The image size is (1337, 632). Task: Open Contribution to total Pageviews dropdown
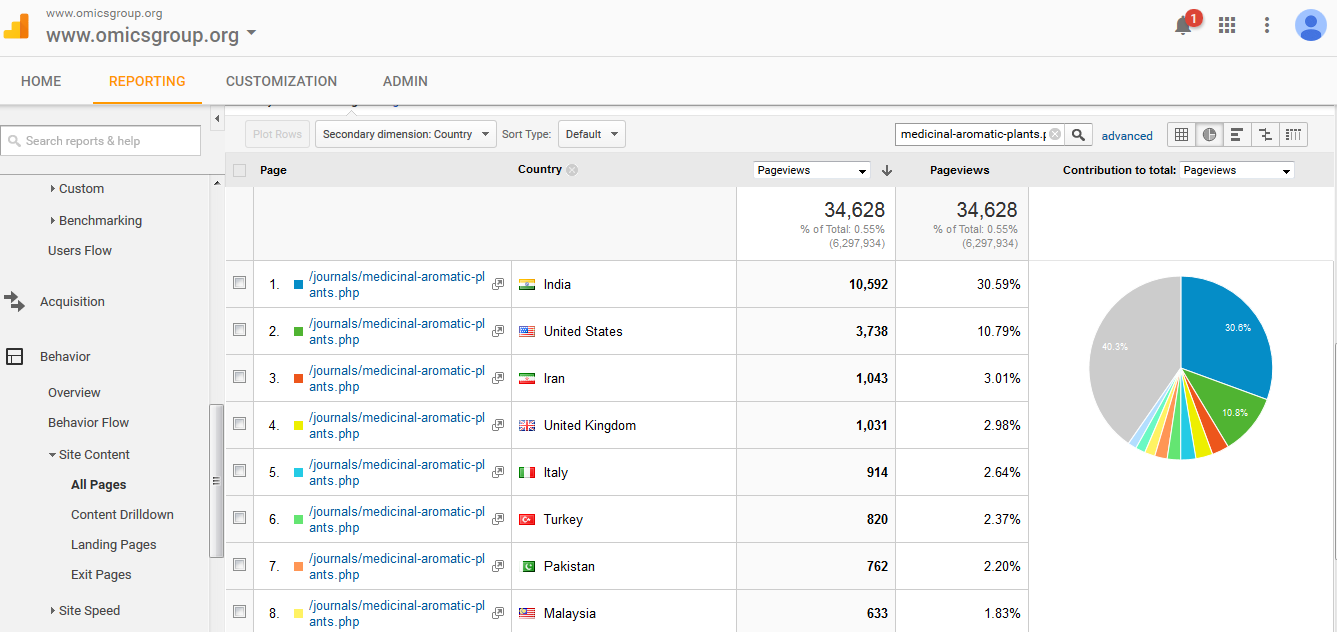[1236, 171]
